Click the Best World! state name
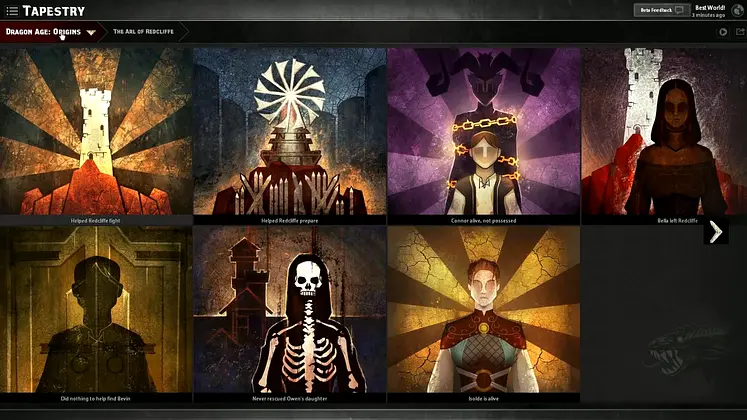Viewport: 747px width, 420px height. pos(710,8)
